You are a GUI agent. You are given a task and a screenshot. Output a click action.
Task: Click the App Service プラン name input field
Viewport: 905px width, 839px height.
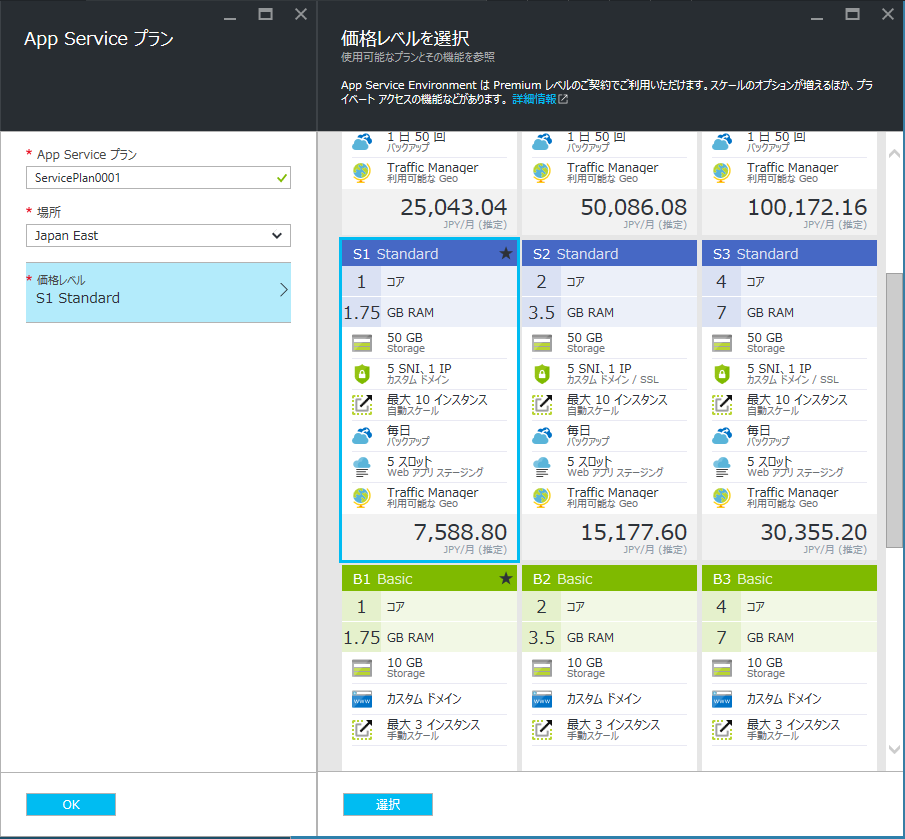click(158, 178)
